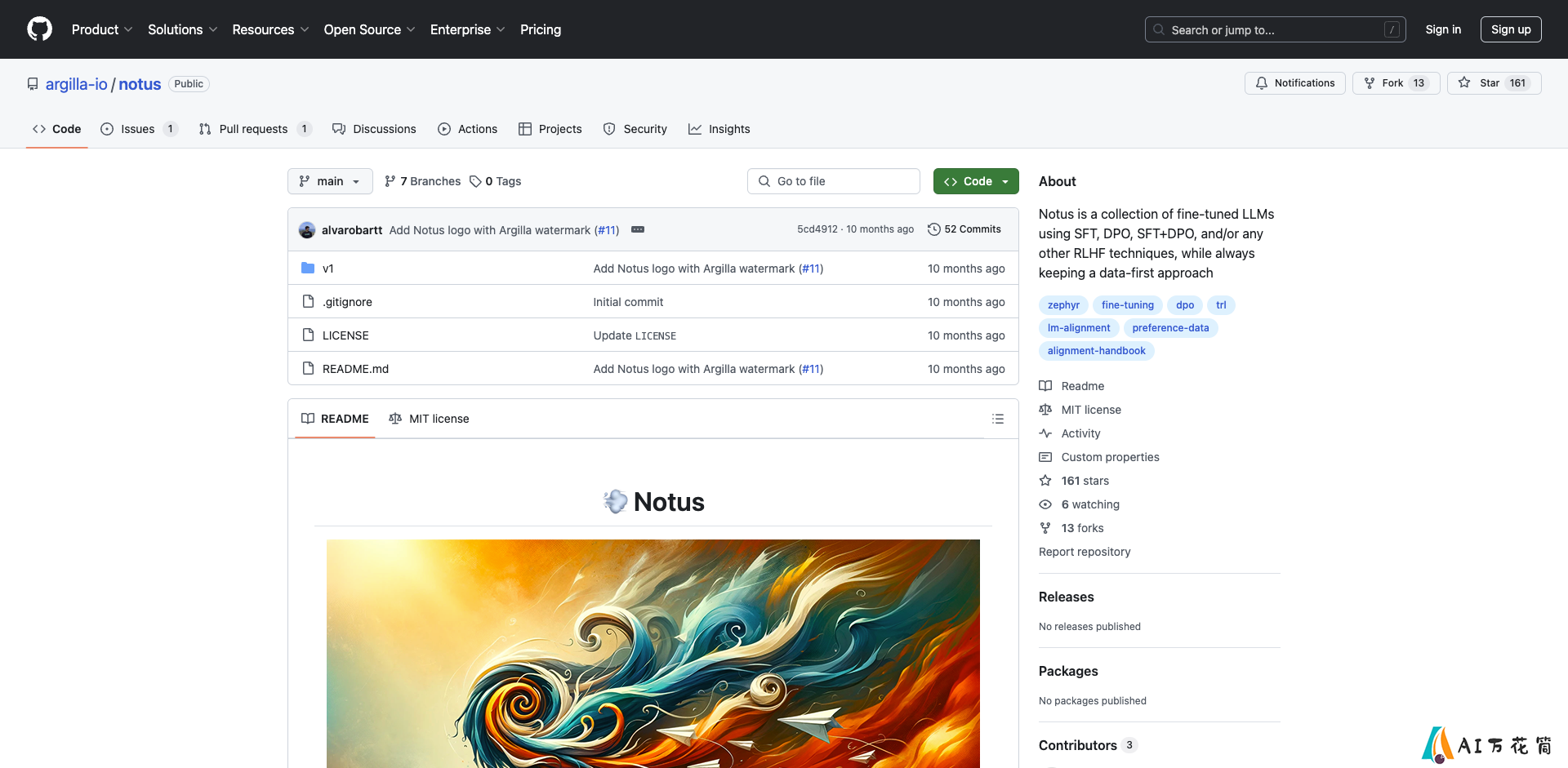The width and height of the screenshot is (1568, 768).
Task: Click the Search or jump to field
Action: [x=1276, y=29]
